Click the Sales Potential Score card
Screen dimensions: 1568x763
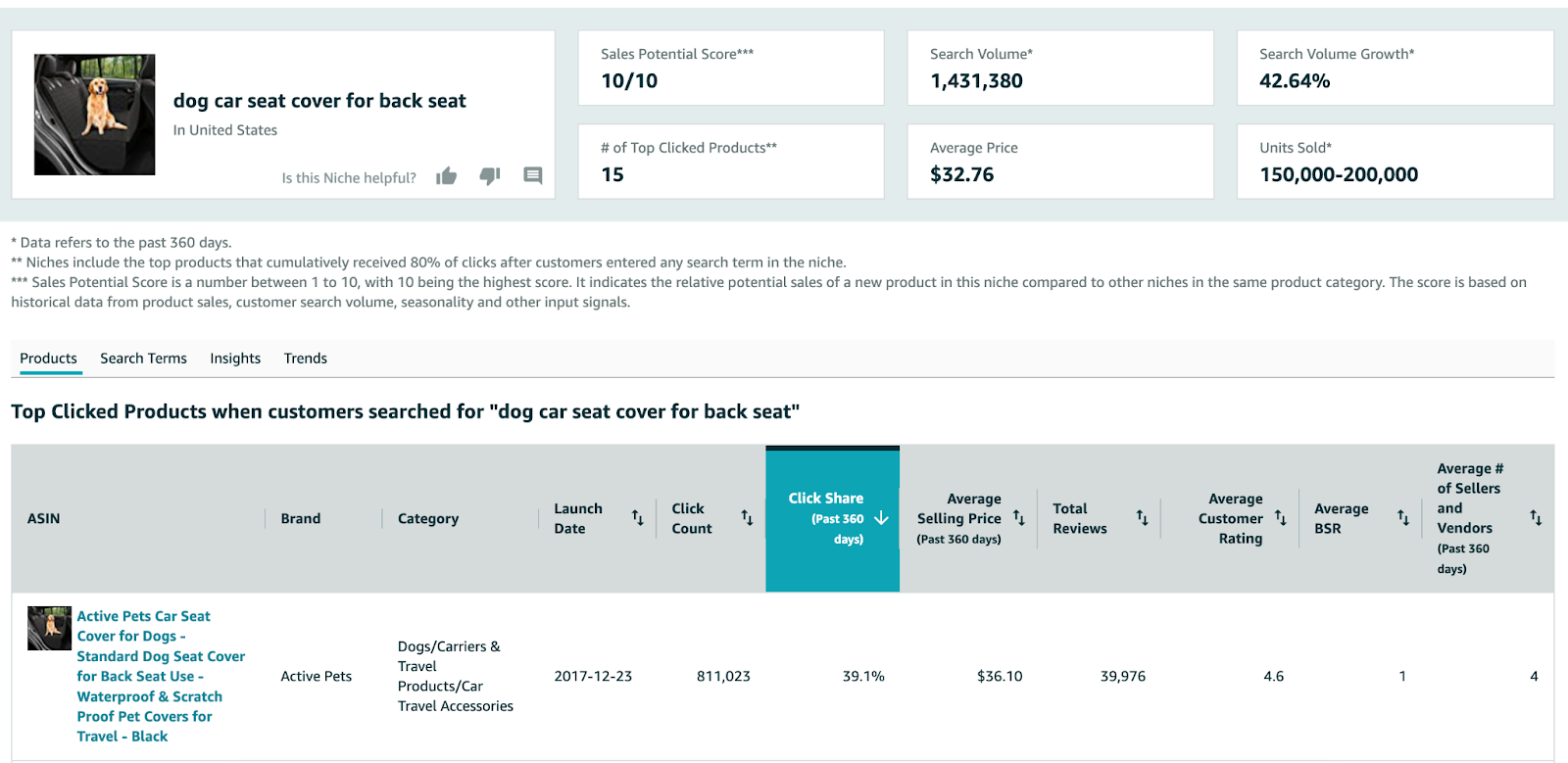[x=731, y=68]
